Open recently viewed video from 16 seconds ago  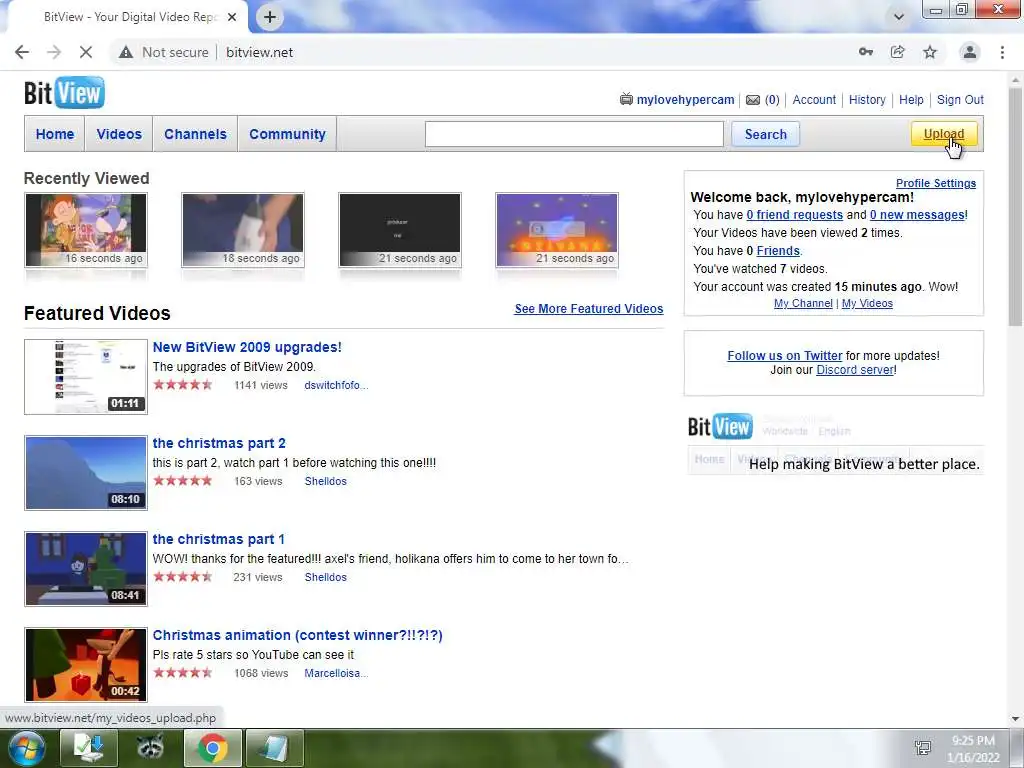[x=86, y=230]
